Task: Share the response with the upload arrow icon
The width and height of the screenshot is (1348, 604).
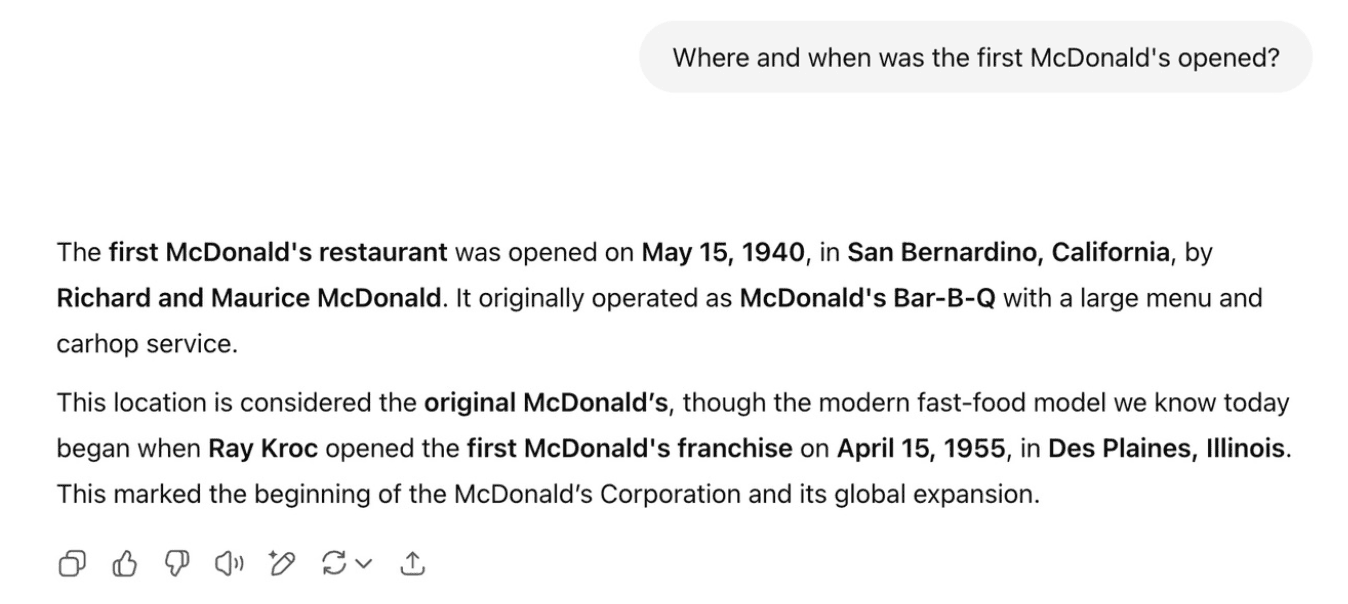Action: pyautogui.click(x=412, y=565)
